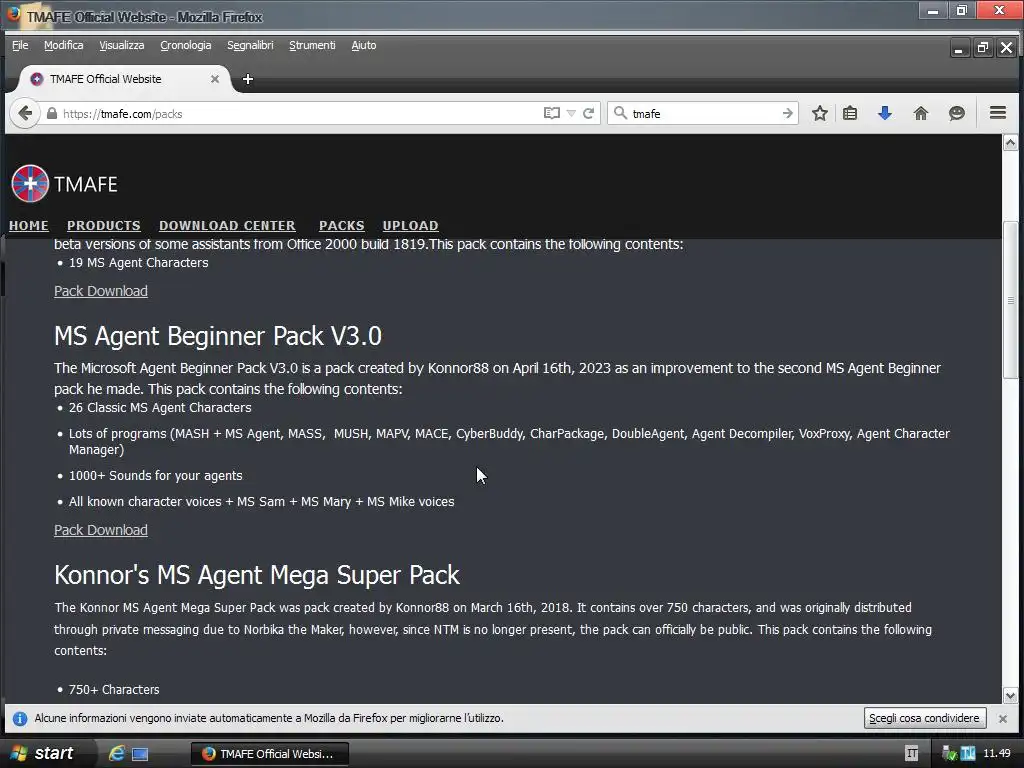Image resolution: width=1024 pixels, height=768 pixels.
Task: Click the MS Agent Beginner Pack V3.0 heading
Action: click(x=217, y=336)
